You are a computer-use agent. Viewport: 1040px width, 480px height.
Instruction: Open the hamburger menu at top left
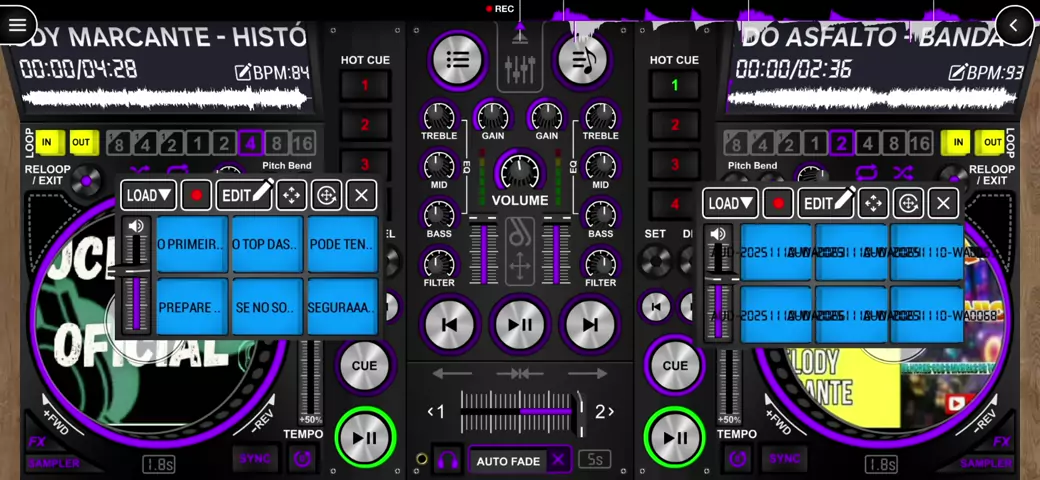tap(17, 25)
